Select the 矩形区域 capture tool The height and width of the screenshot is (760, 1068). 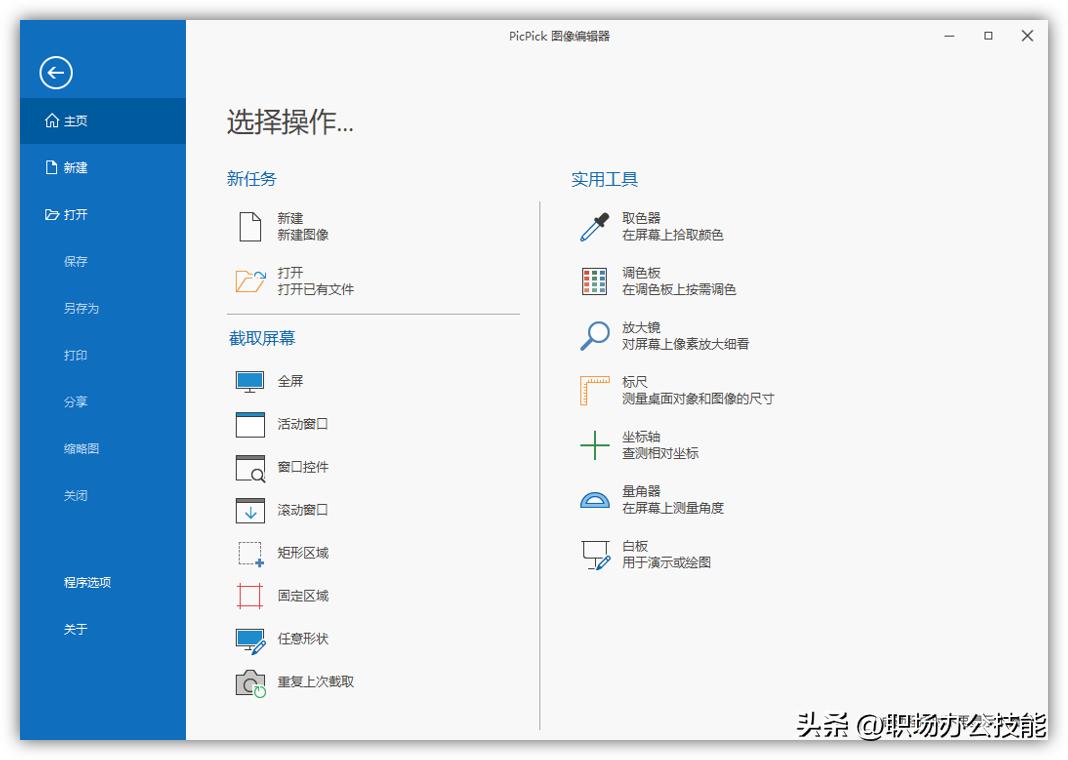tap(303, 552)
